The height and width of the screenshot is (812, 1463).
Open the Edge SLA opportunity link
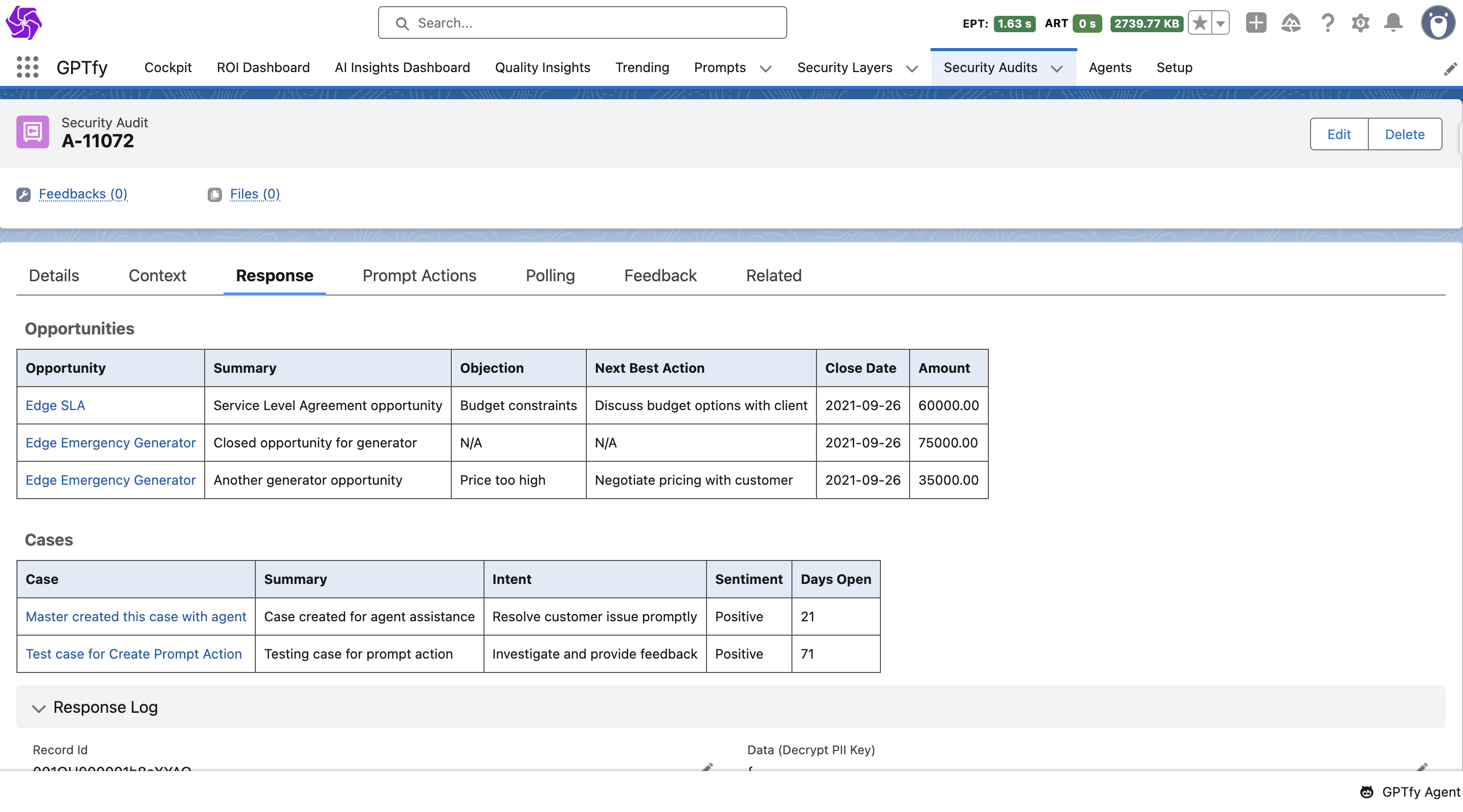point(55,405)
